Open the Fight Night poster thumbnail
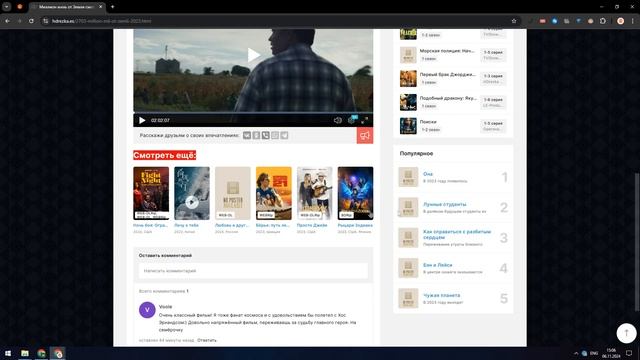This screenshot has height=360, width=640. [151, 193]
